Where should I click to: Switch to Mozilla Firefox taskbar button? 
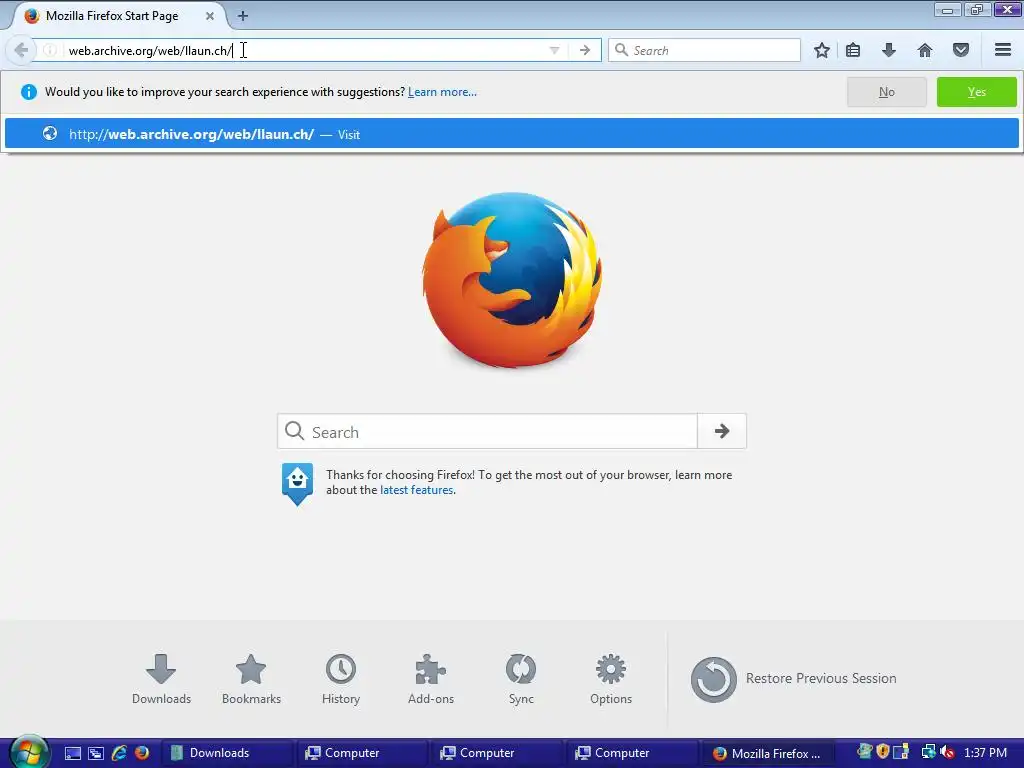click(x=767, y=753)
